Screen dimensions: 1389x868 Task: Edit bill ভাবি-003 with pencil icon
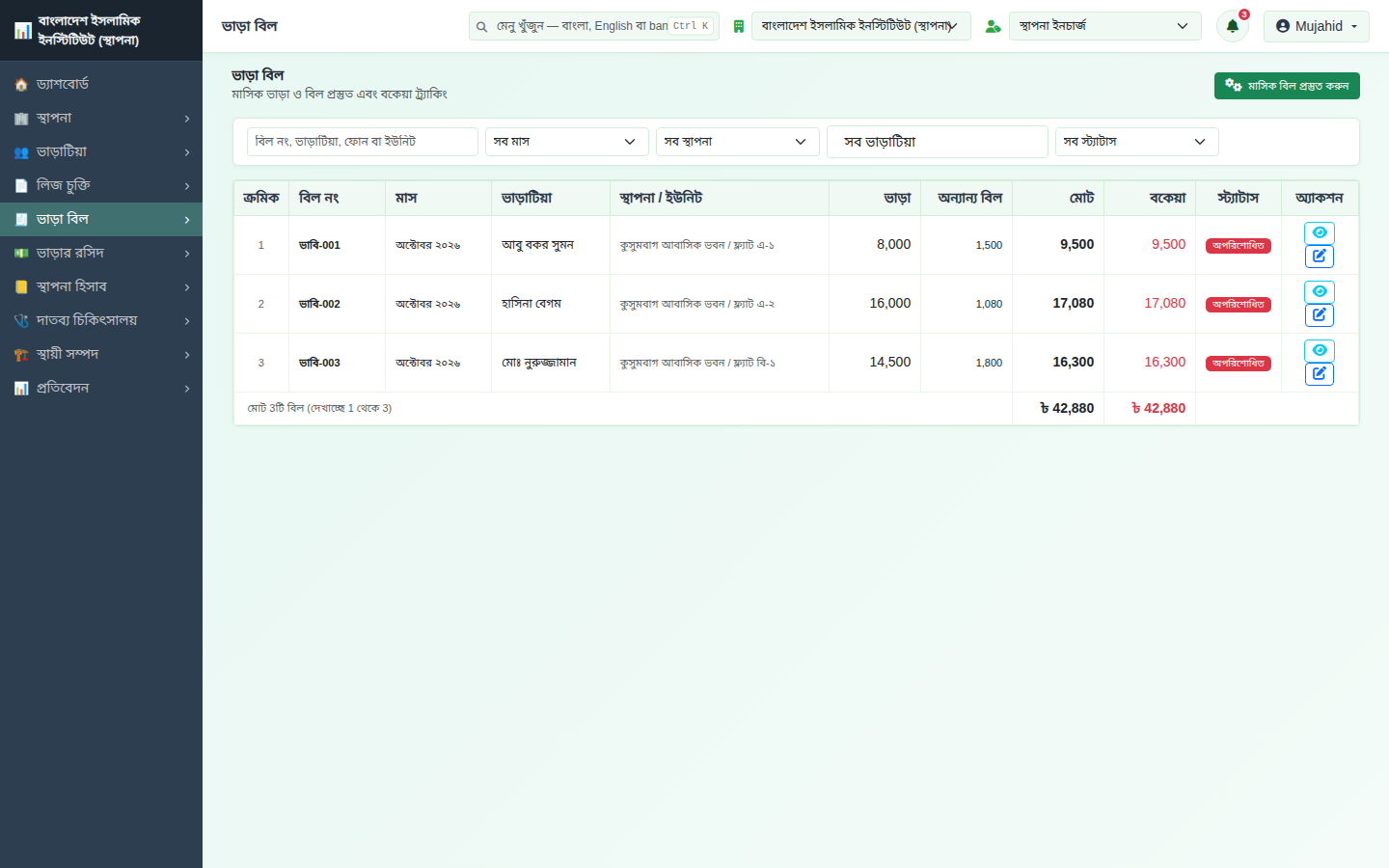[1320, 374]
